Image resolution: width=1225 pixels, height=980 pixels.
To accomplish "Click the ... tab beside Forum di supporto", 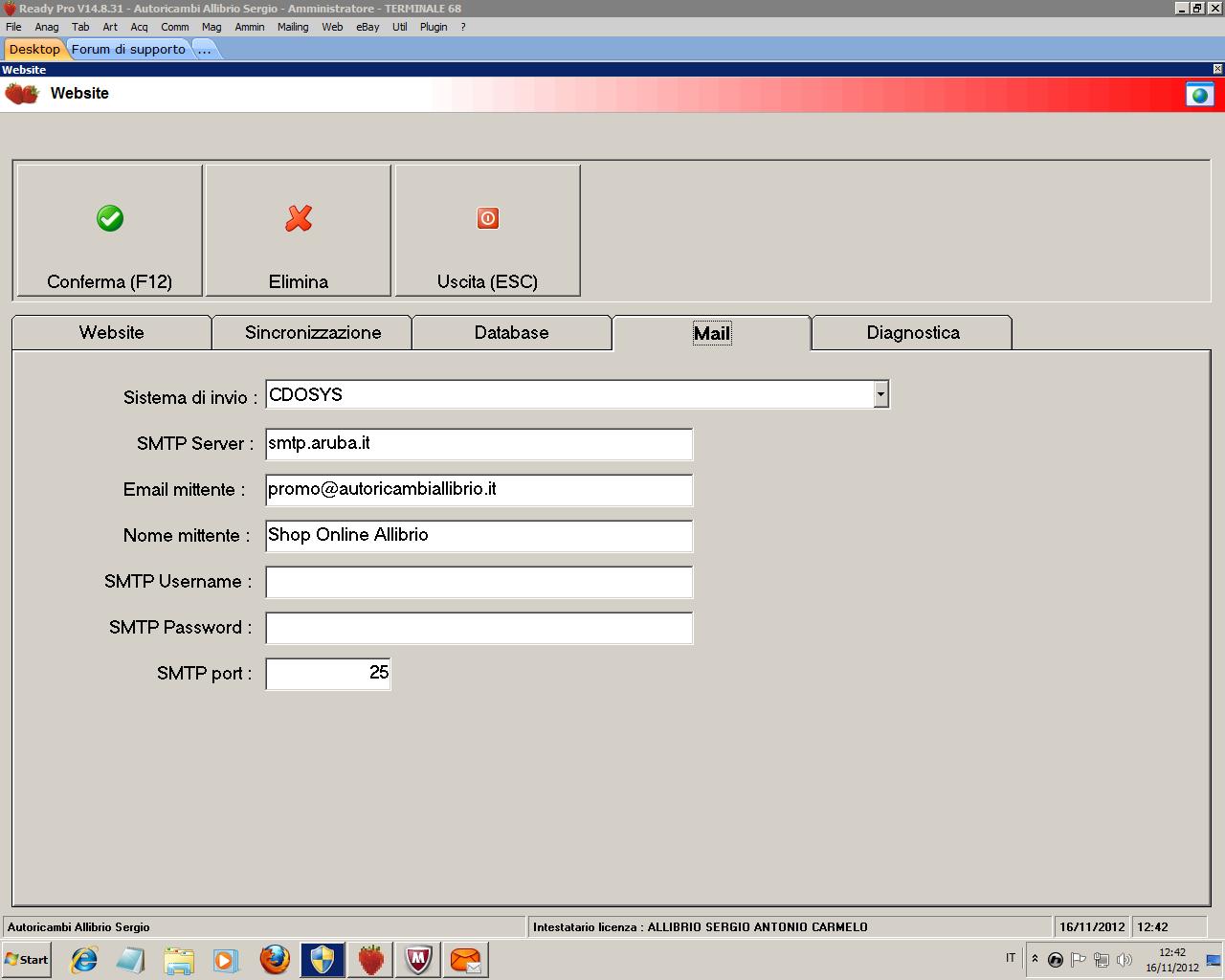I will point(204,49).
